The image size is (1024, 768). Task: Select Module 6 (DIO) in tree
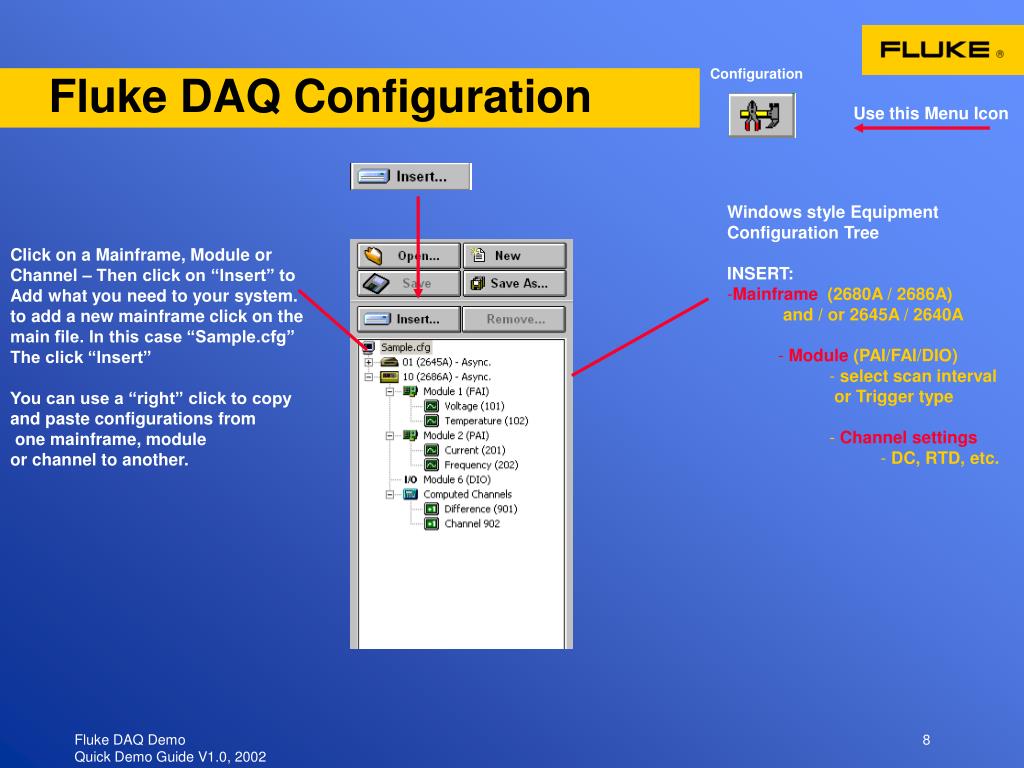[456, 480]
